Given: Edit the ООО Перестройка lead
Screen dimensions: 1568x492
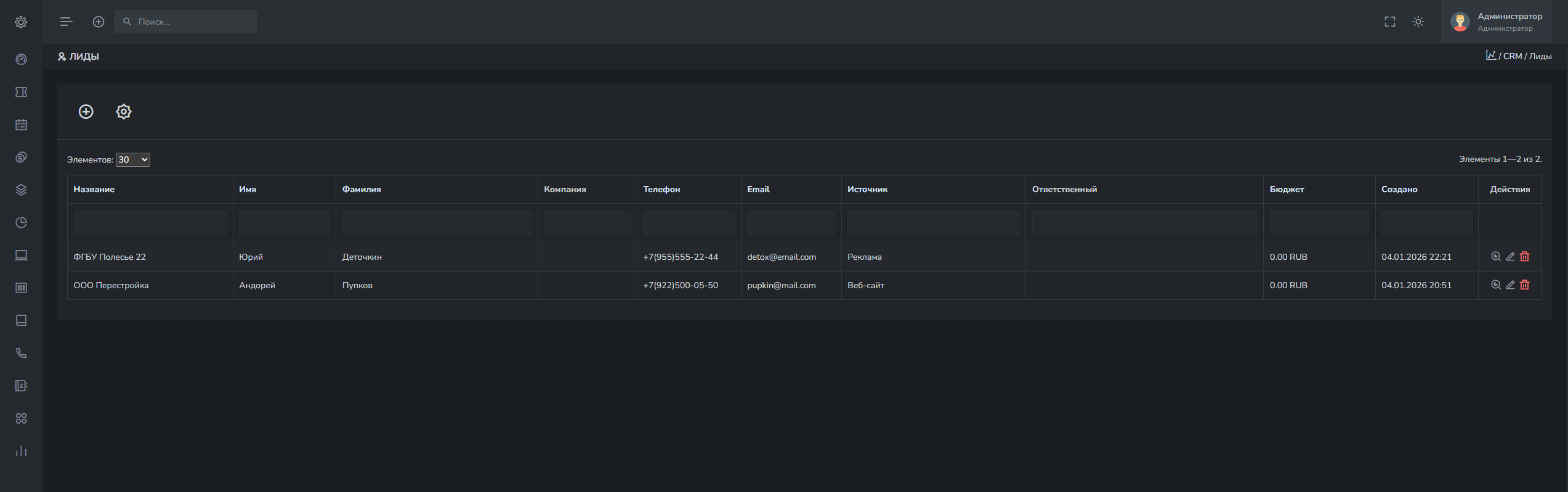Looking at the screenshot, I should (x=1510, y=285).
